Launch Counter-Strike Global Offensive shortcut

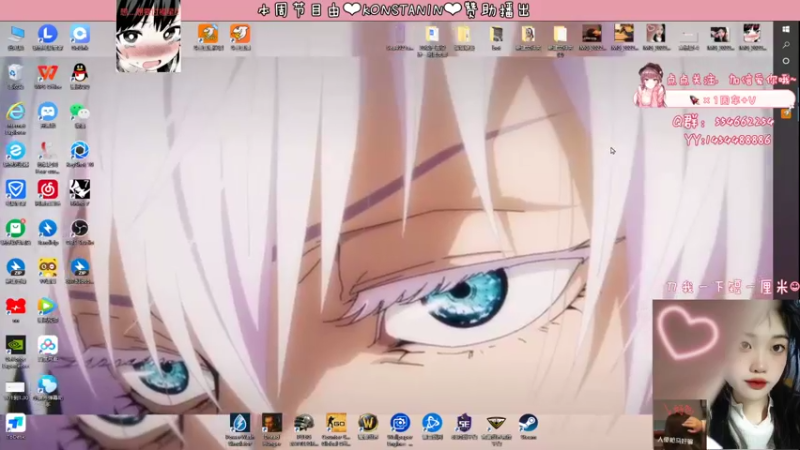tap(336, 423)
